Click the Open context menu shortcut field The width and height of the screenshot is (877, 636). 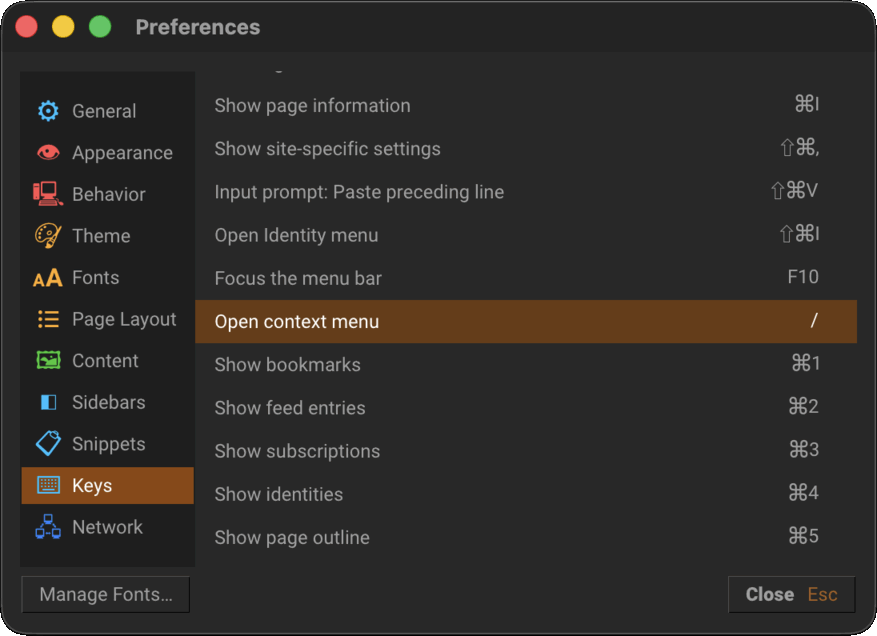point(814,322)
